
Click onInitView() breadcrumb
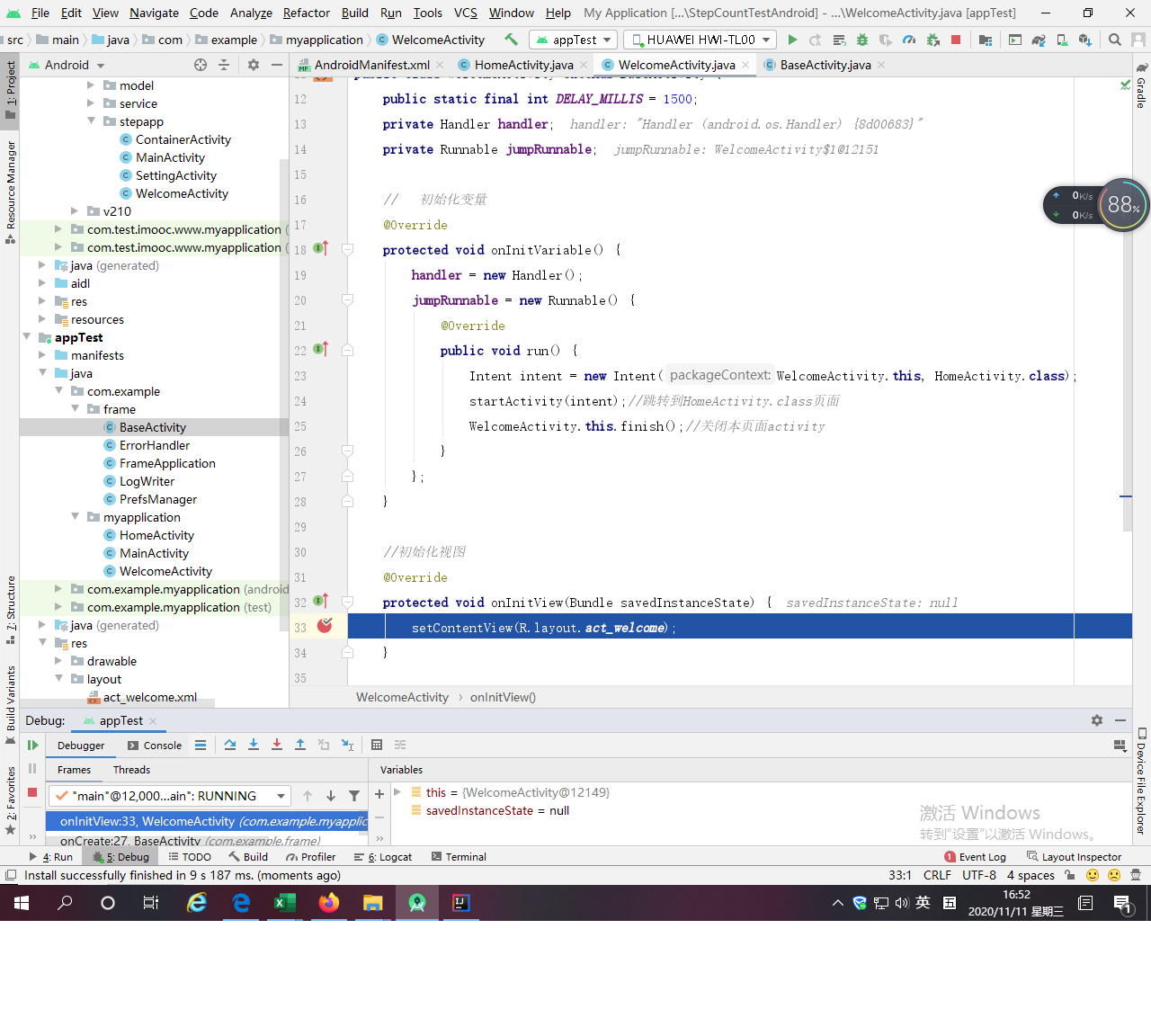503,697
